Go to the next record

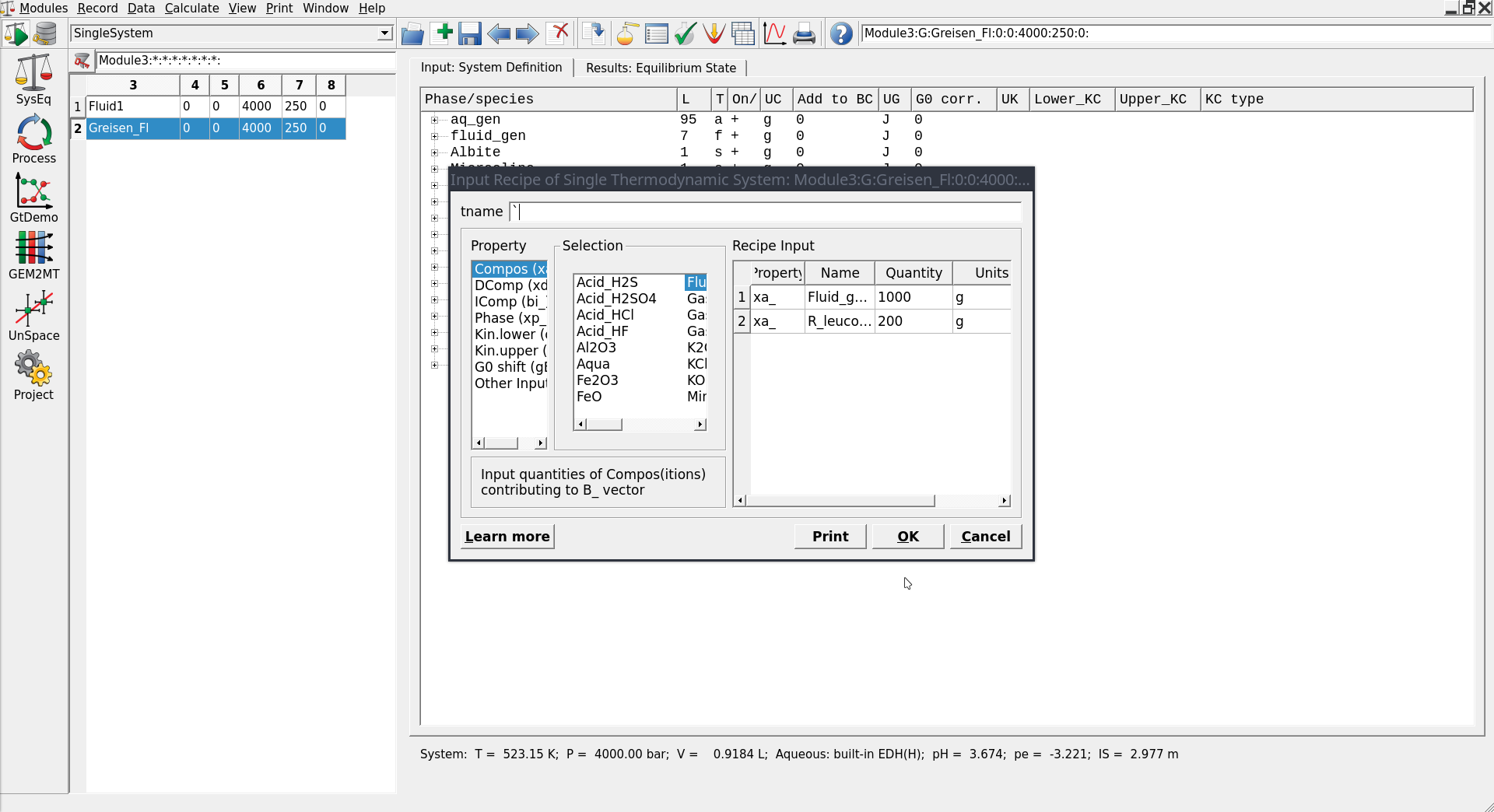(528, 33)
